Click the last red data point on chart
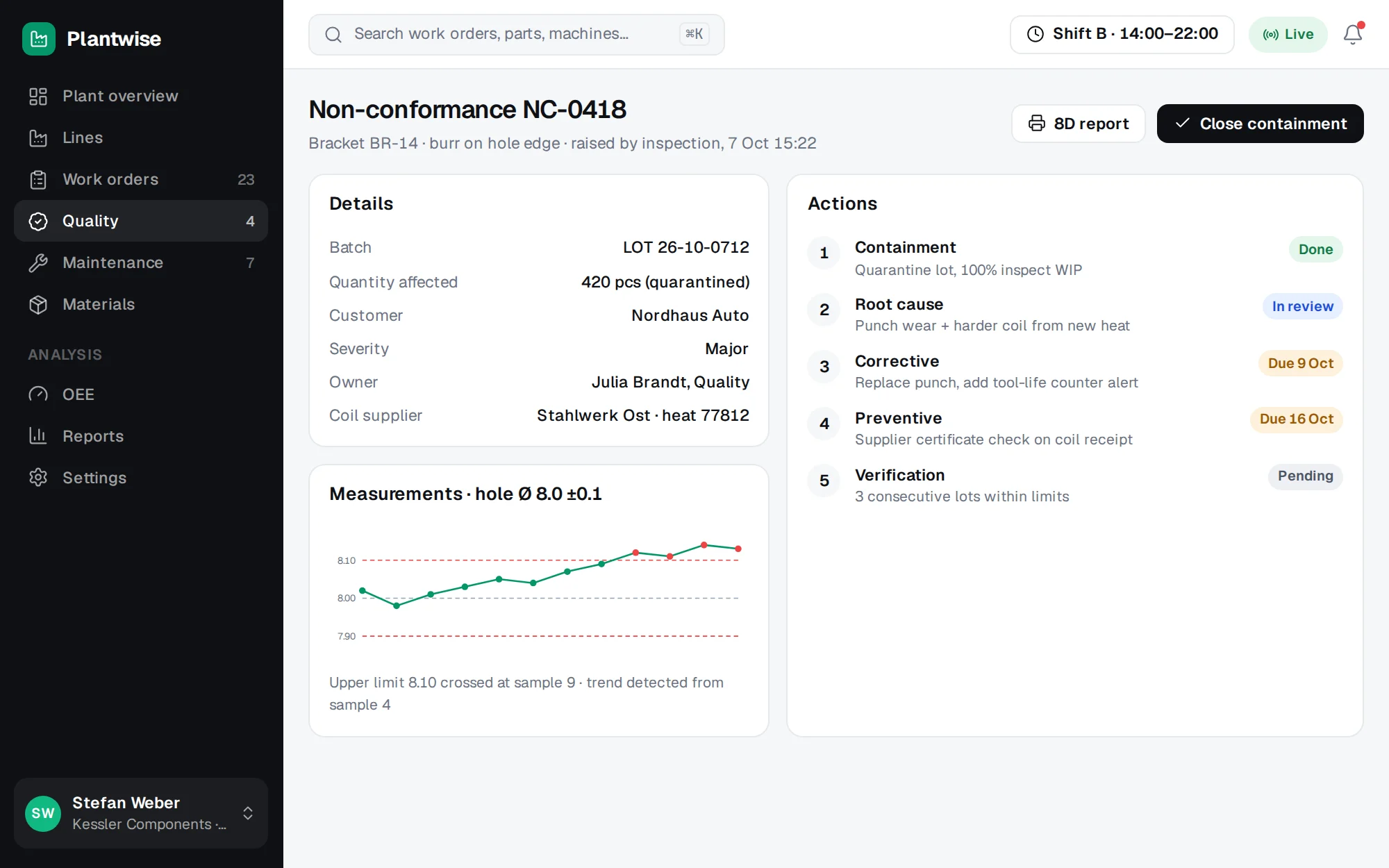 pyautogui.click(x=738, y=549)
